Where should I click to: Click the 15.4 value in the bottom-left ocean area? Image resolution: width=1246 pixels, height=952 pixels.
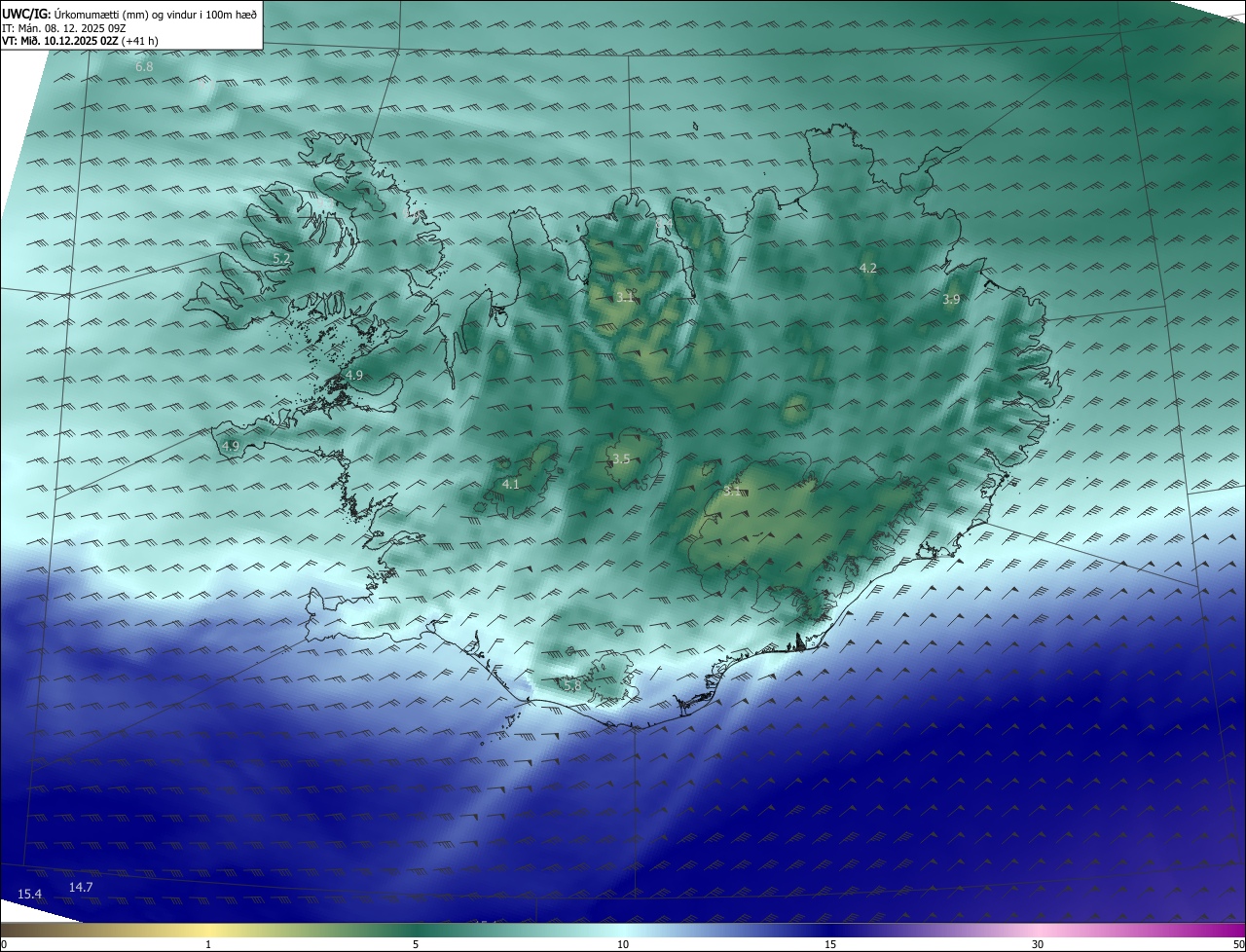(x=30, y=894)
